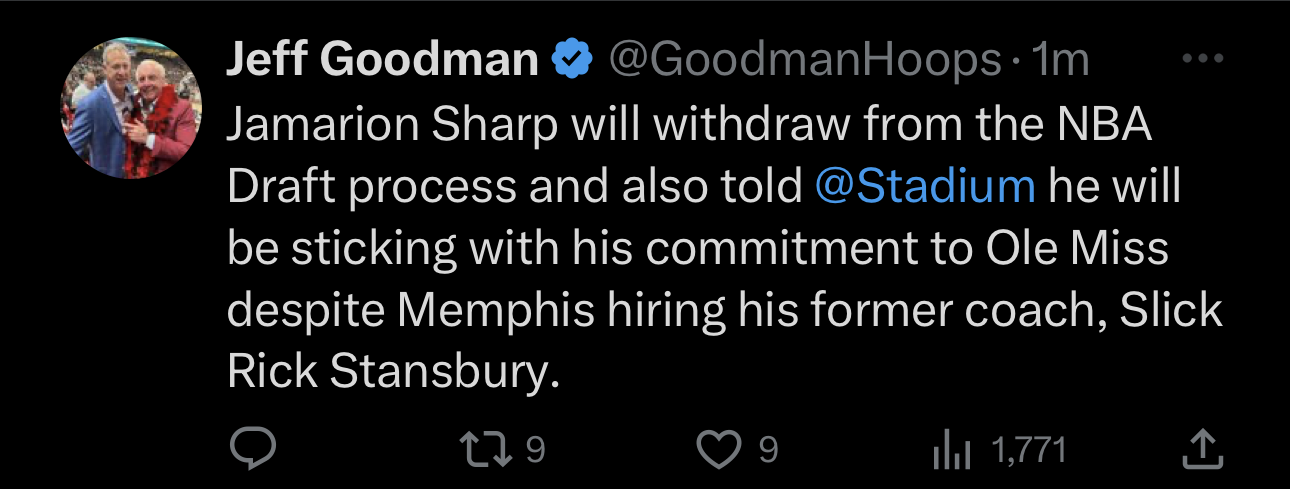Image resolution: width=1290 pixels, height=489 pixels.
Task: Click the name Rick Stansbury in the tweet
Action: click(390, 373)
